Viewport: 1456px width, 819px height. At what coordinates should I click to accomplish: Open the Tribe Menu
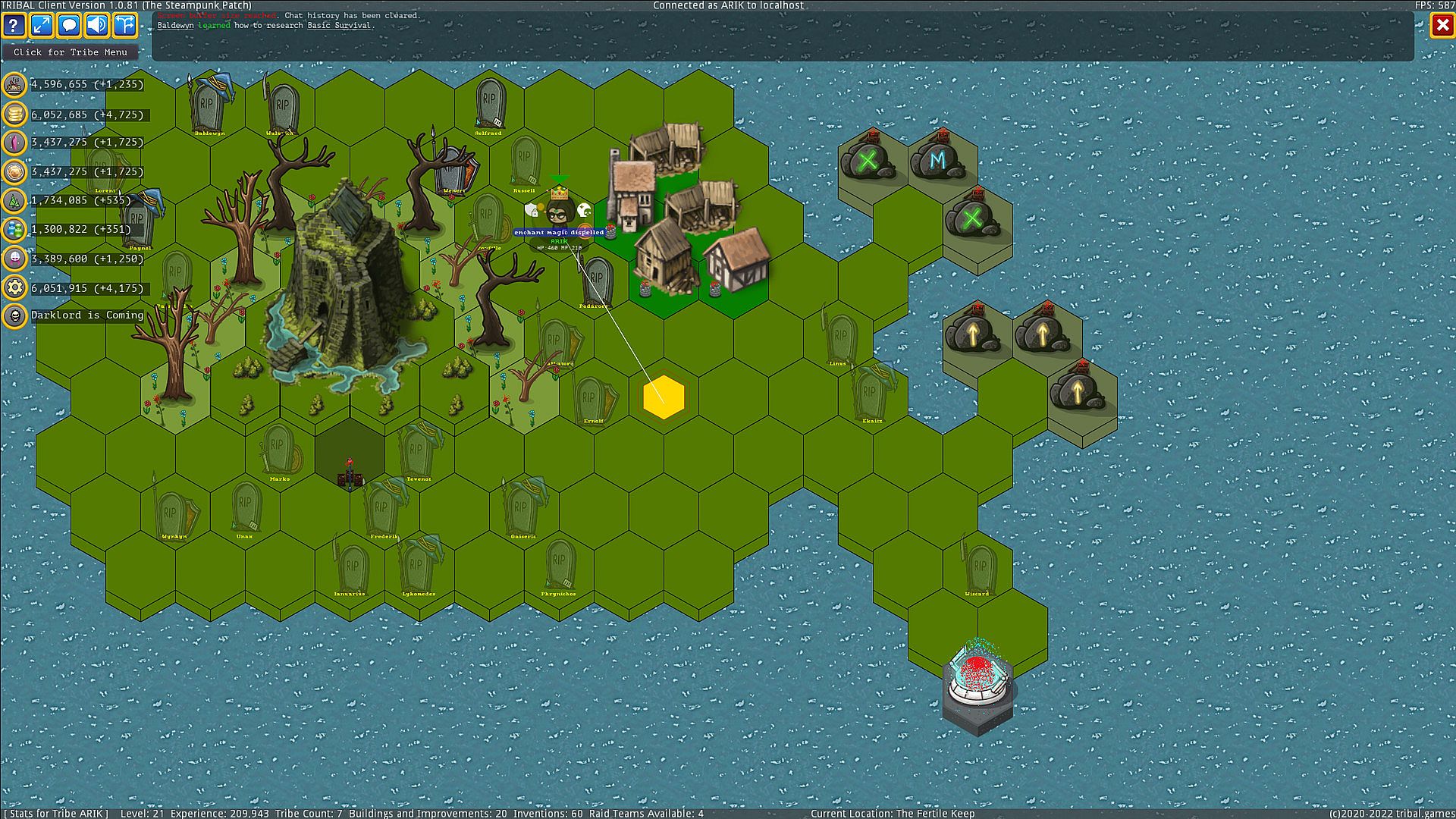71,52
